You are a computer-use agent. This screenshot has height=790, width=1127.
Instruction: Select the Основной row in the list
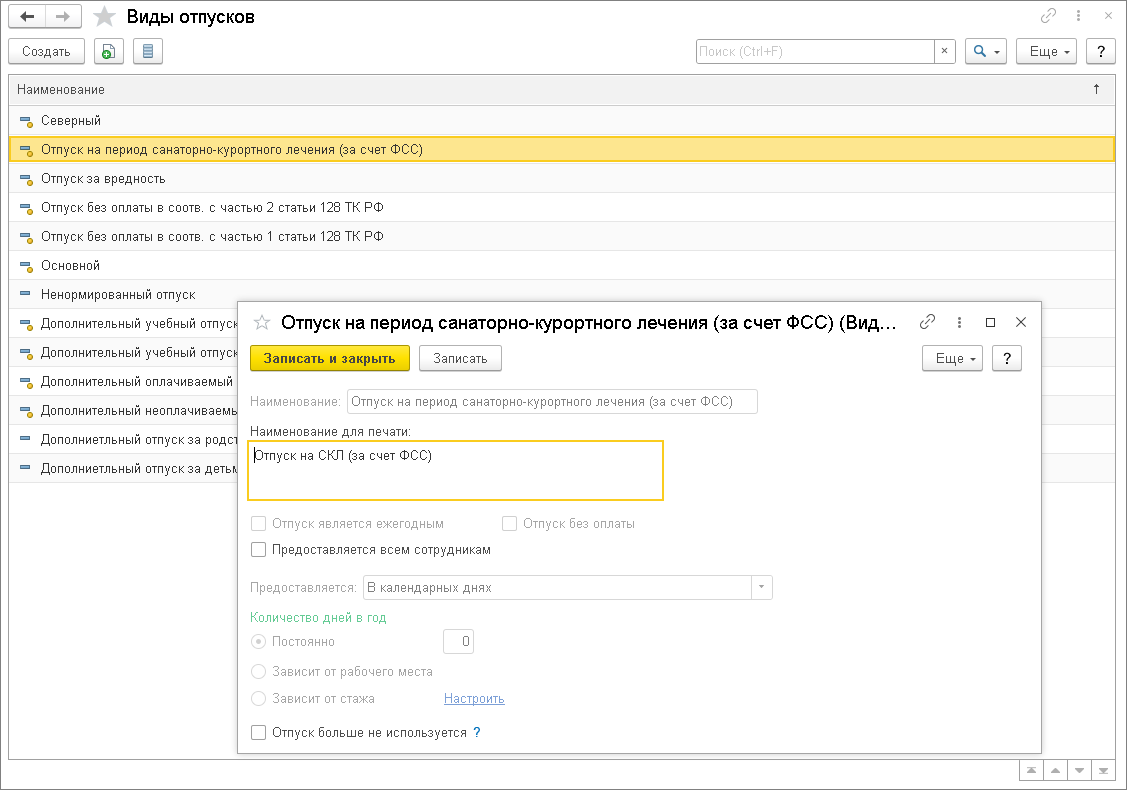click(x=70, y=265)
